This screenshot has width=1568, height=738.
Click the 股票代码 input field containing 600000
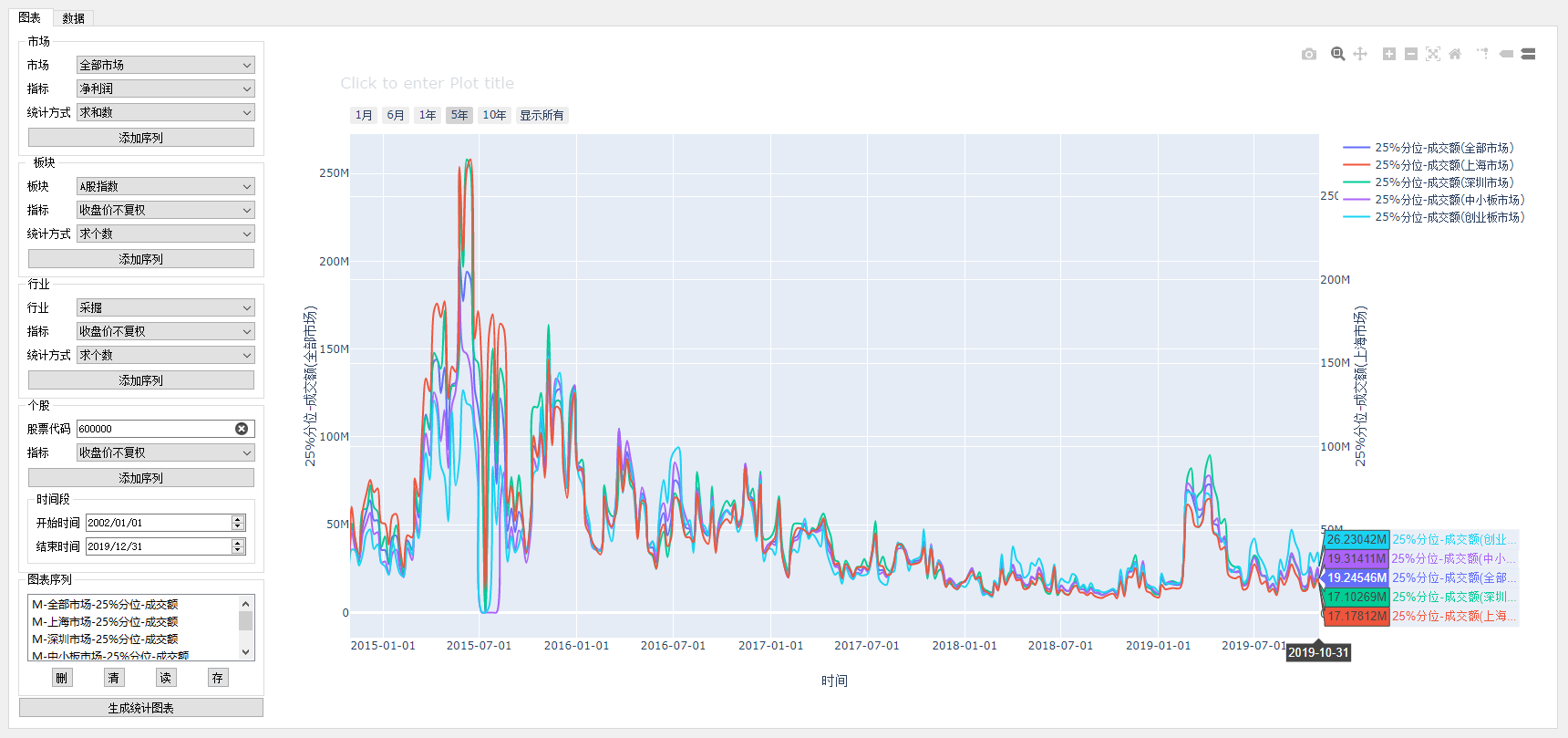[x=155, y=429]
